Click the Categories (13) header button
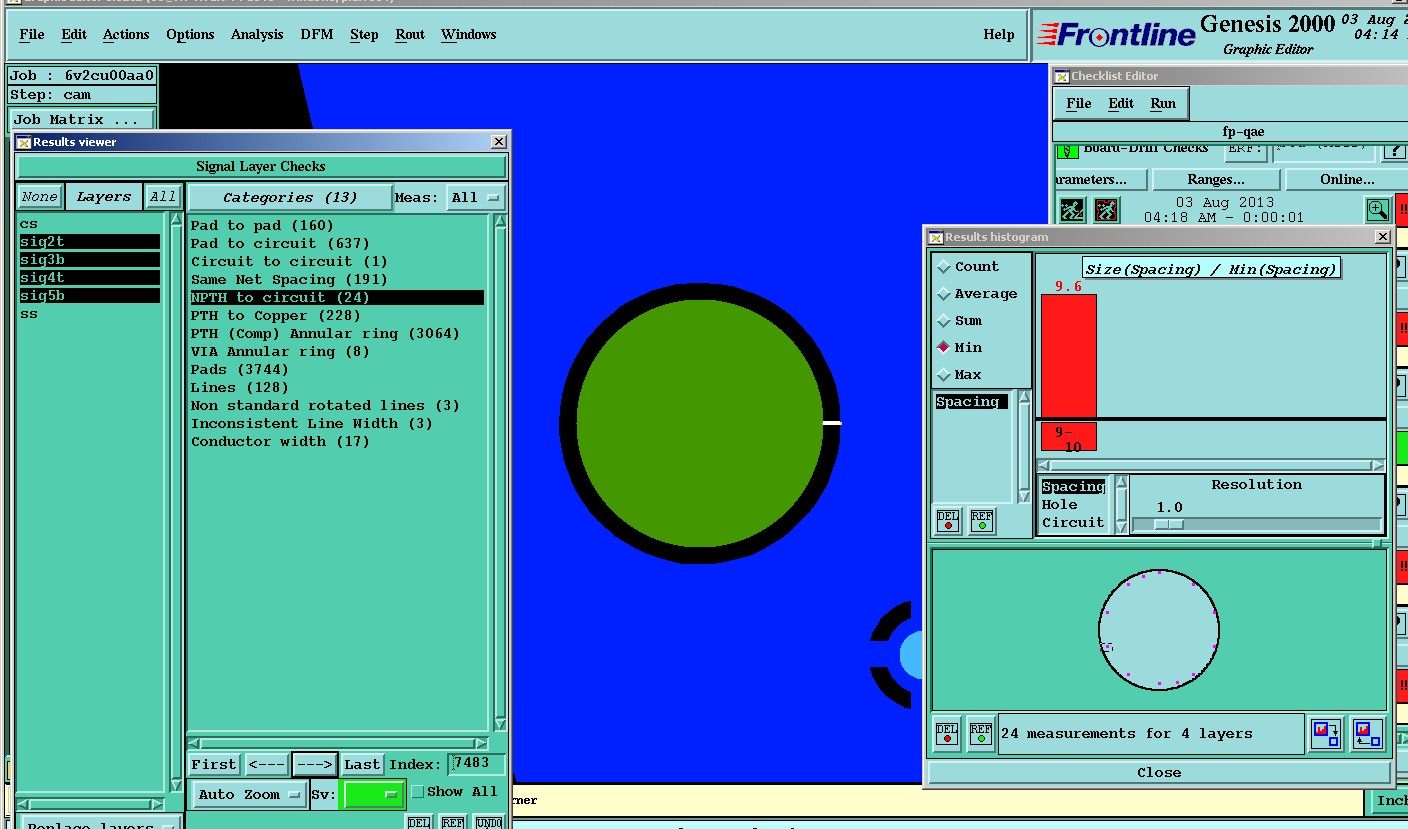Image resolution: width=1408 pixels, height=829 pixels. click(290, 198)
